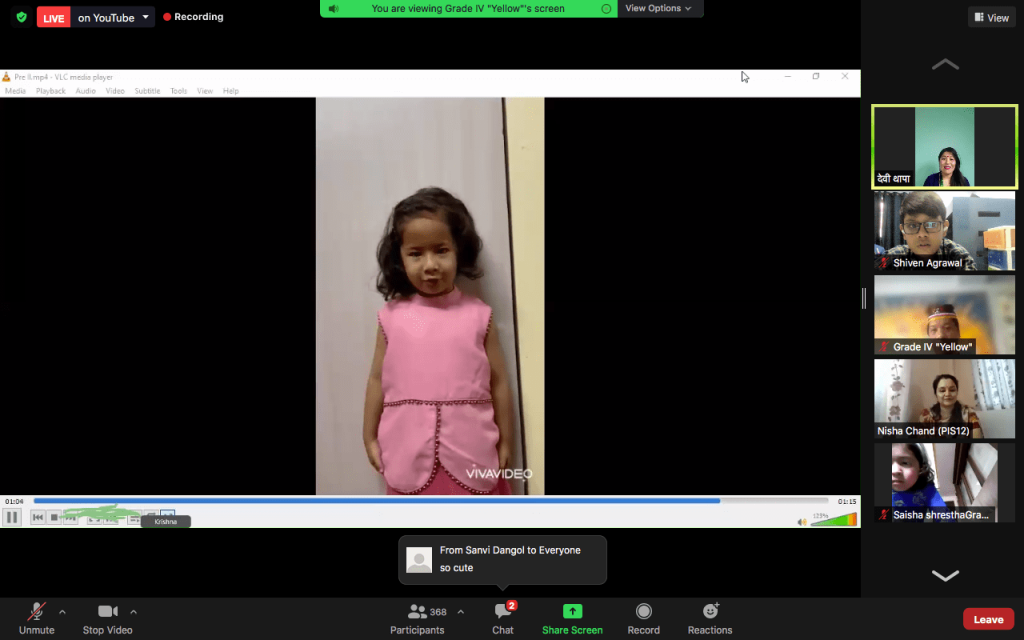This screenshot has width=1024, height=640.
Task: Open the Participants panel
Action: (417, 617)
